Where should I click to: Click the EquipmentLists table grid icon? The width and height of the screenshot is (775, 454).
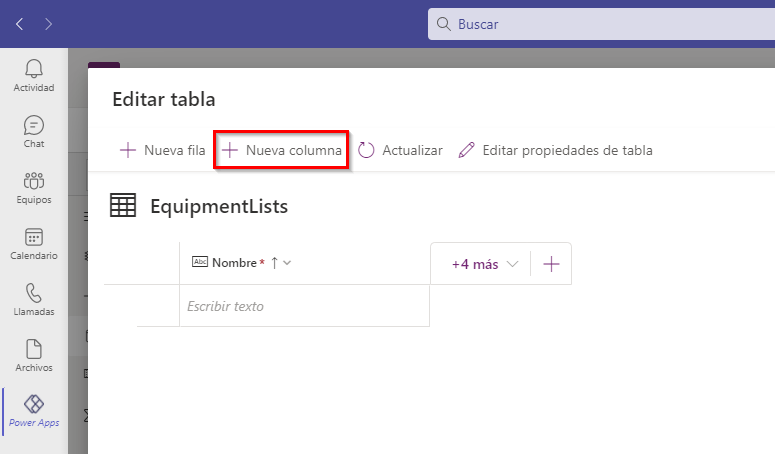(x=123, y=207)
